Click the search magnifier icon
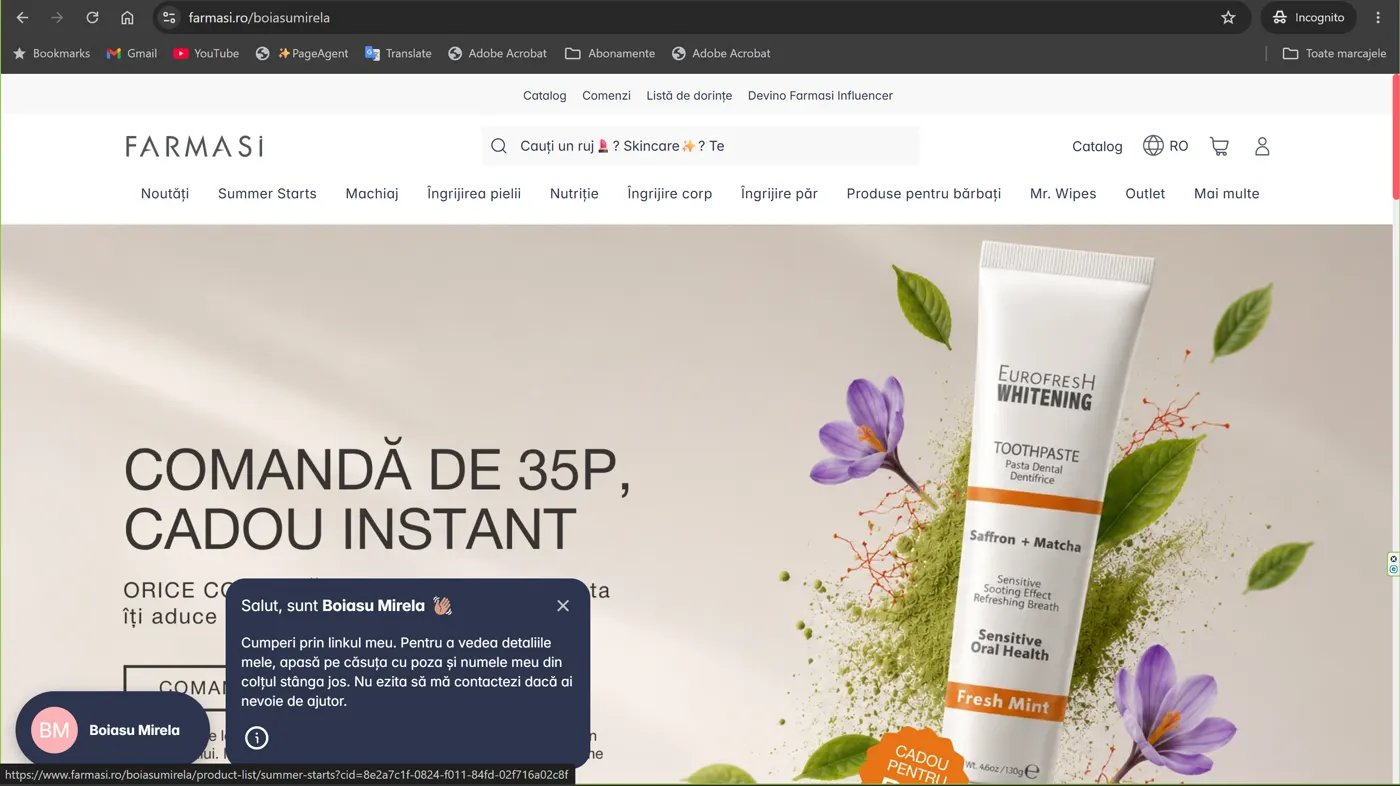Image resolution: width=1400 pixels, height=786 pixels. pyautogui.click(x=499, y=146)
